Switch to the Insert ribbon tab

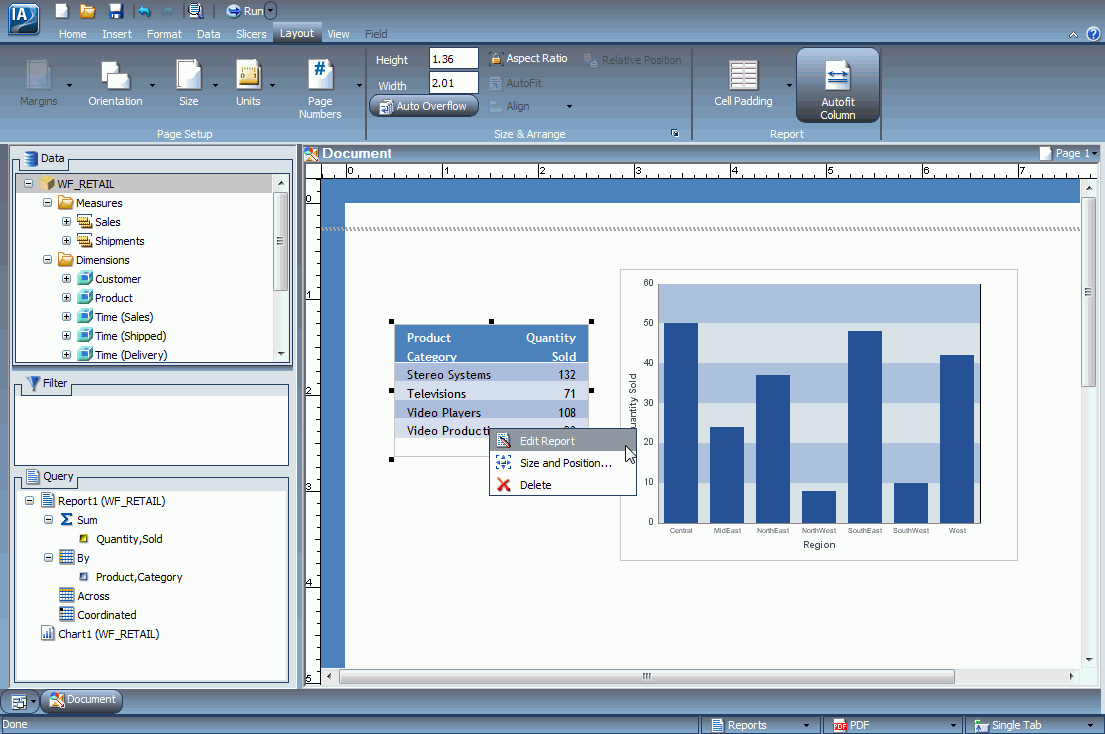point(117,34)
